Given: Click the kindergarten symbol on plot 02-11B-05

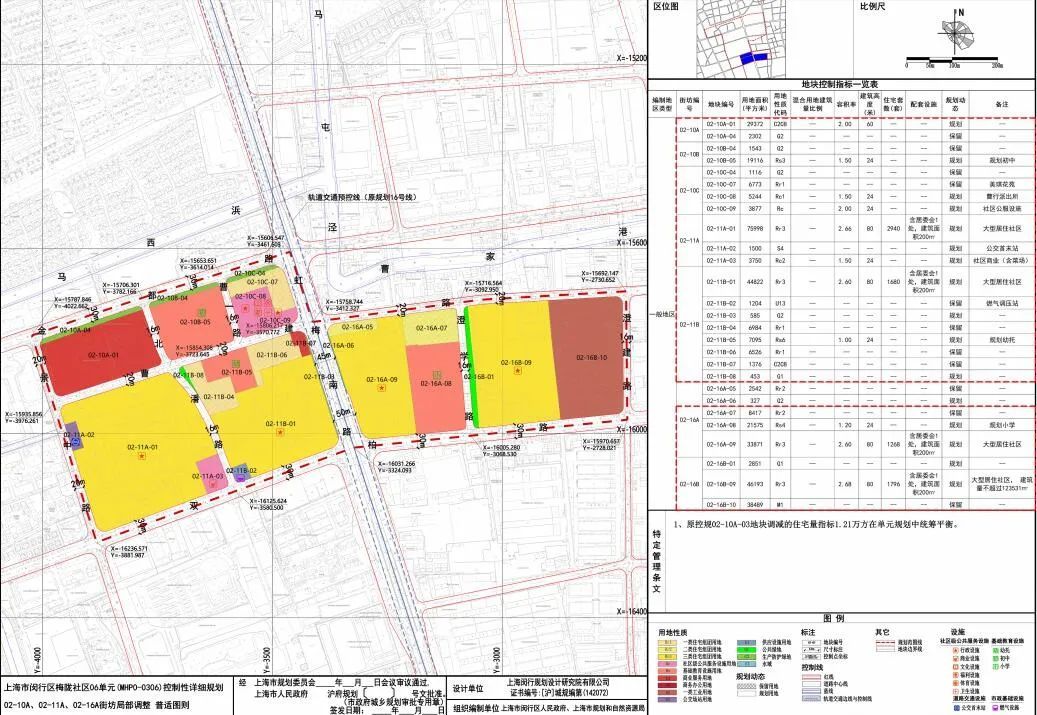Looking at the screenshot, I should (x=236, y=364).
